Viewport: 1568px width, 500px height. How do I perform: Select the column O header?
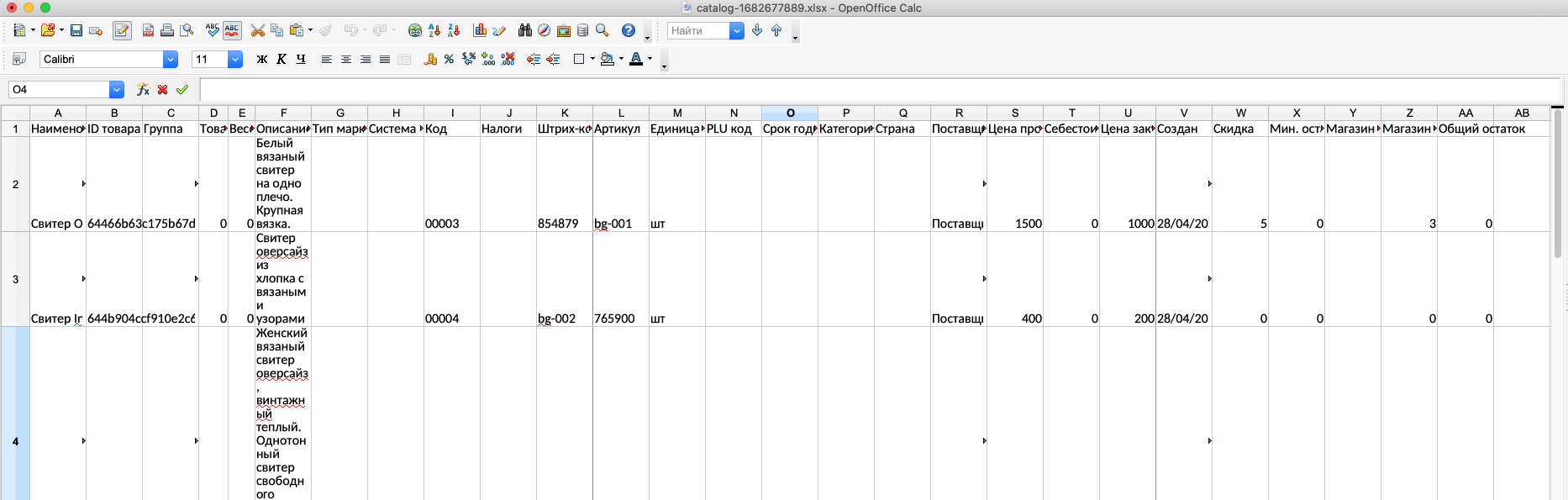coord(790,113)
